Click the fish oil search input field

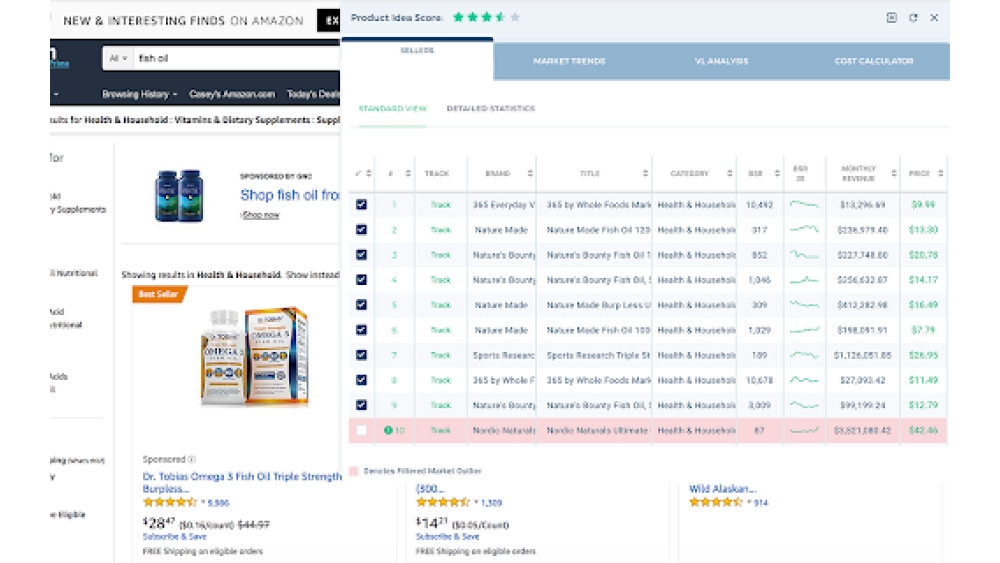[236, 58]
